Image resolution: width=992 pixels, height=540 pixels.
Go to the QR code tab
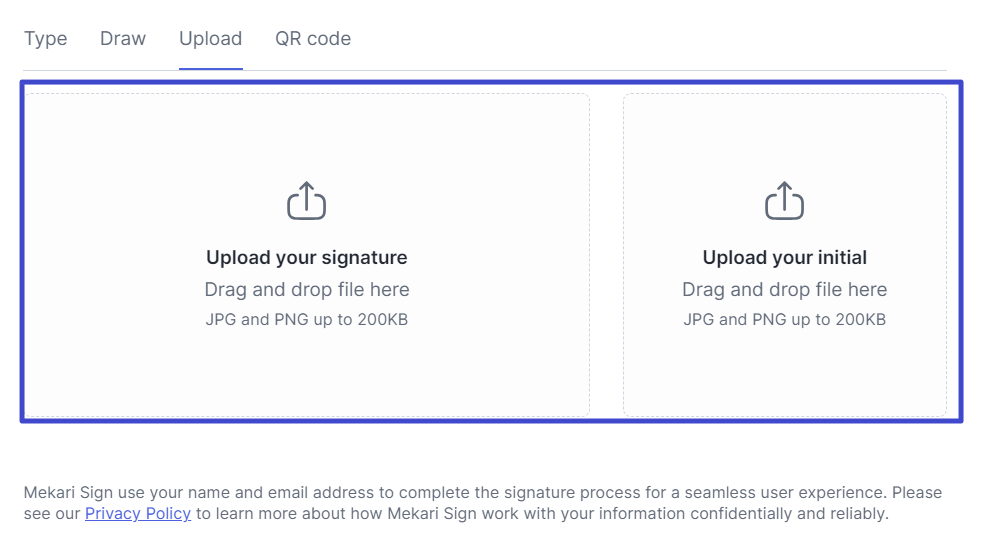(x=313, y=39)
